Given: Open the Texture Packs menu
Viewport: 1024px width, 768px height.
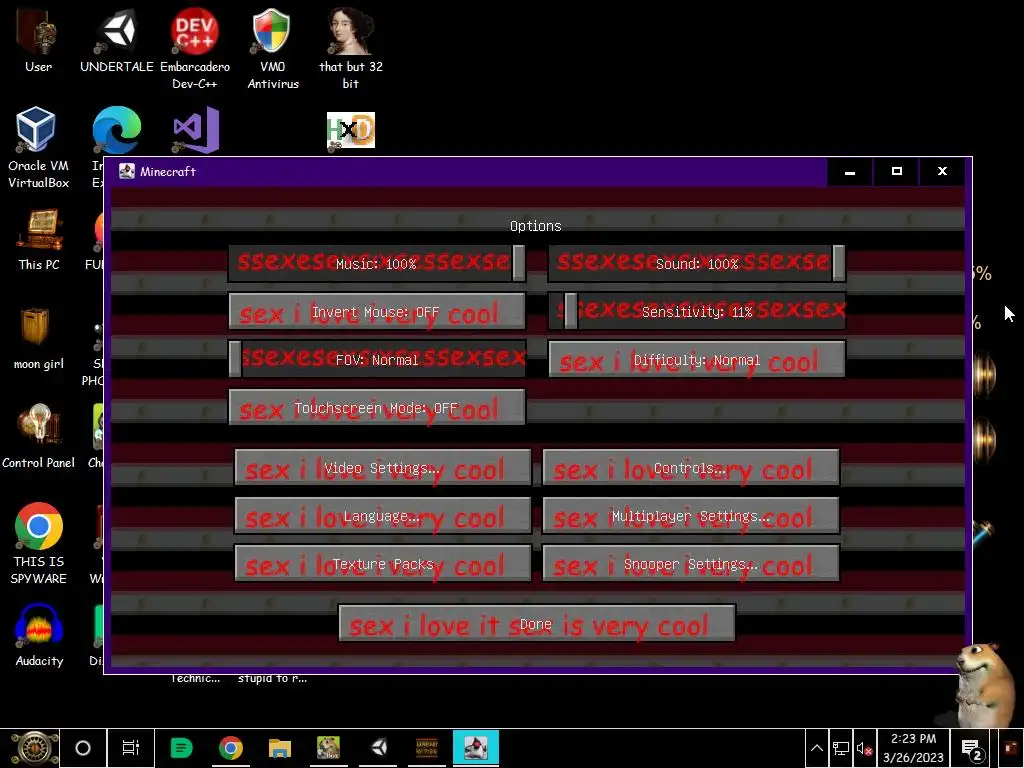Looking at the screenshot, I should [x=383, y=564].
